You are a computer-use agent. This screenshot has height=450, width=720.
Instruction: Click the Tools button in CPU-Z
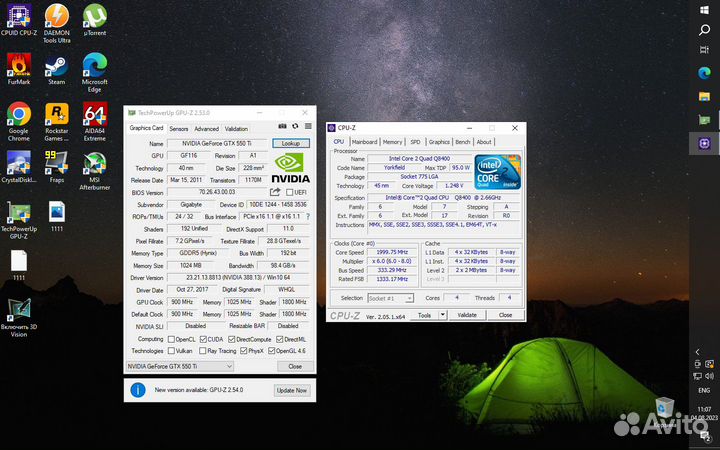click(425, 315)
